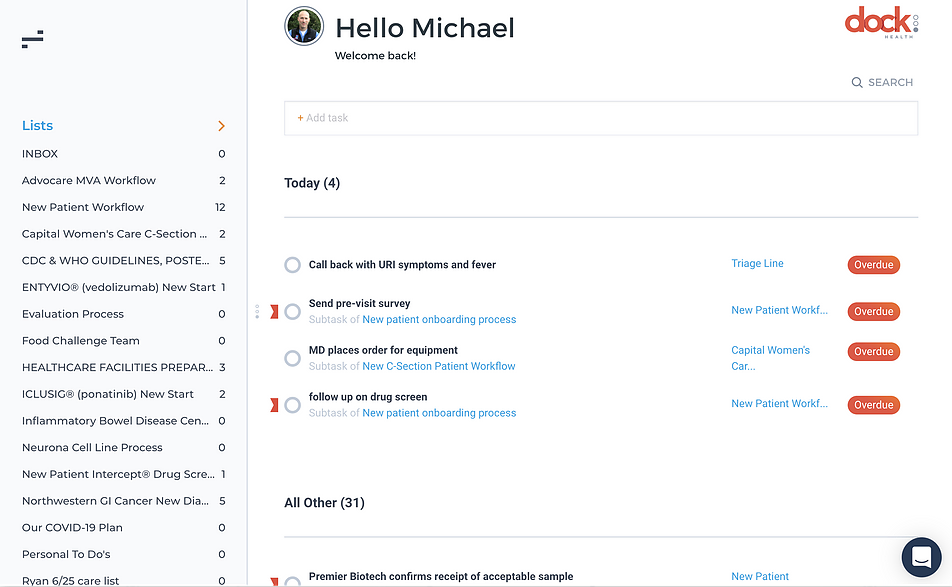The width and height of the screenshot is (952, 587).
Task: Click the Search magnifier icon
Action: click(856, 82)
